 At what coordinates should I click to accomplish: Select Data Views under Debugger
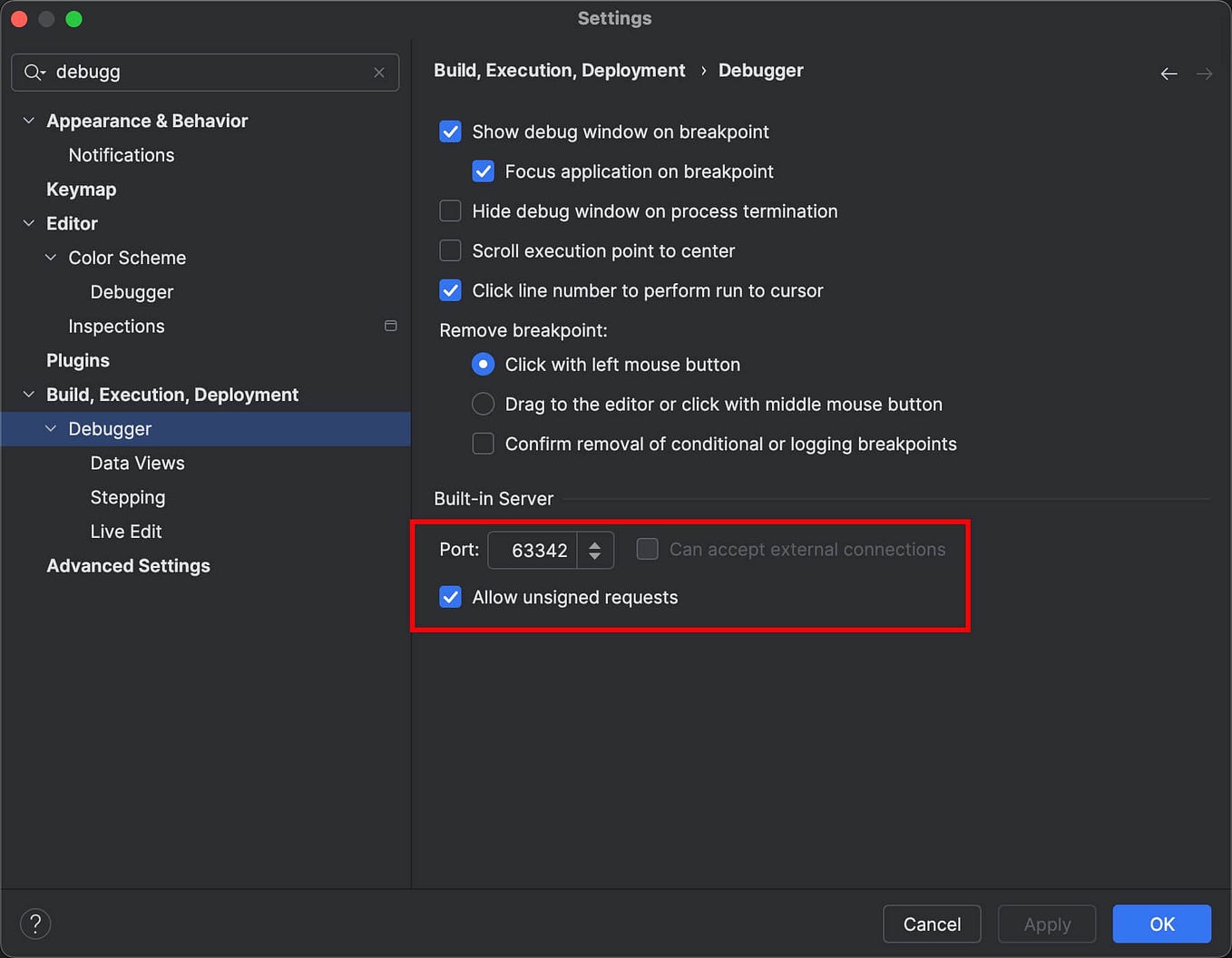pos(137,463)
